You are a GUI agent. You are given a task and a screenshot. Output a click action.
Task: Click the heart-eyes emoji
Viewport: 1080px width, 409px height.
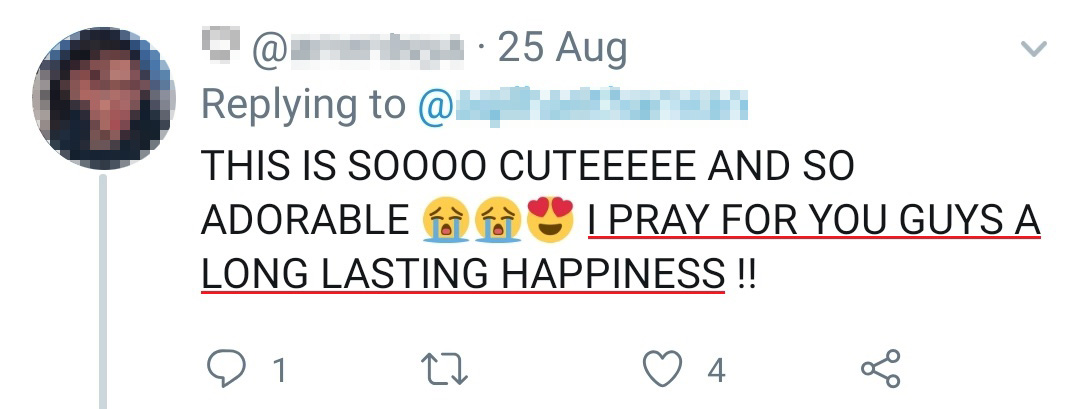point(551,221)
